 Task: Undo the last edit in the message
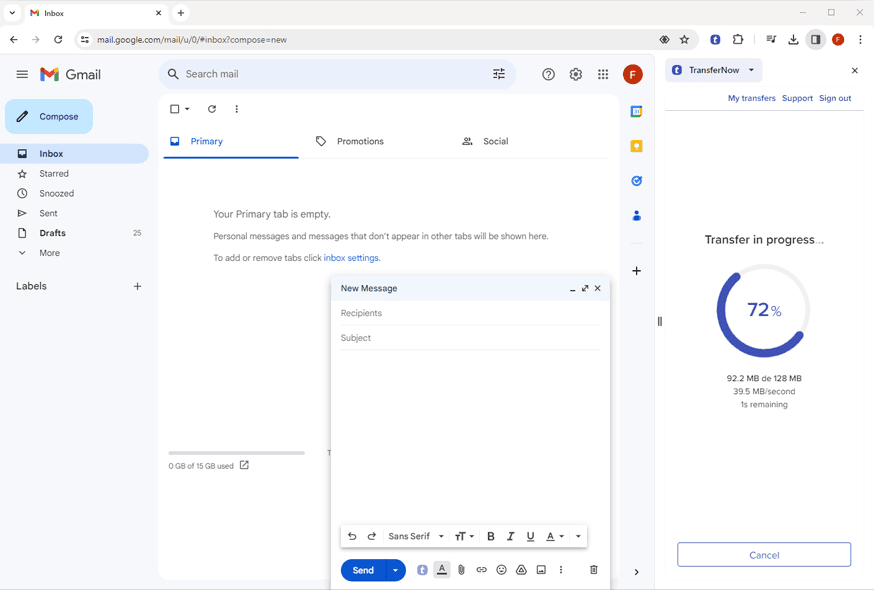pyautogui.click(x=351, y=536)
